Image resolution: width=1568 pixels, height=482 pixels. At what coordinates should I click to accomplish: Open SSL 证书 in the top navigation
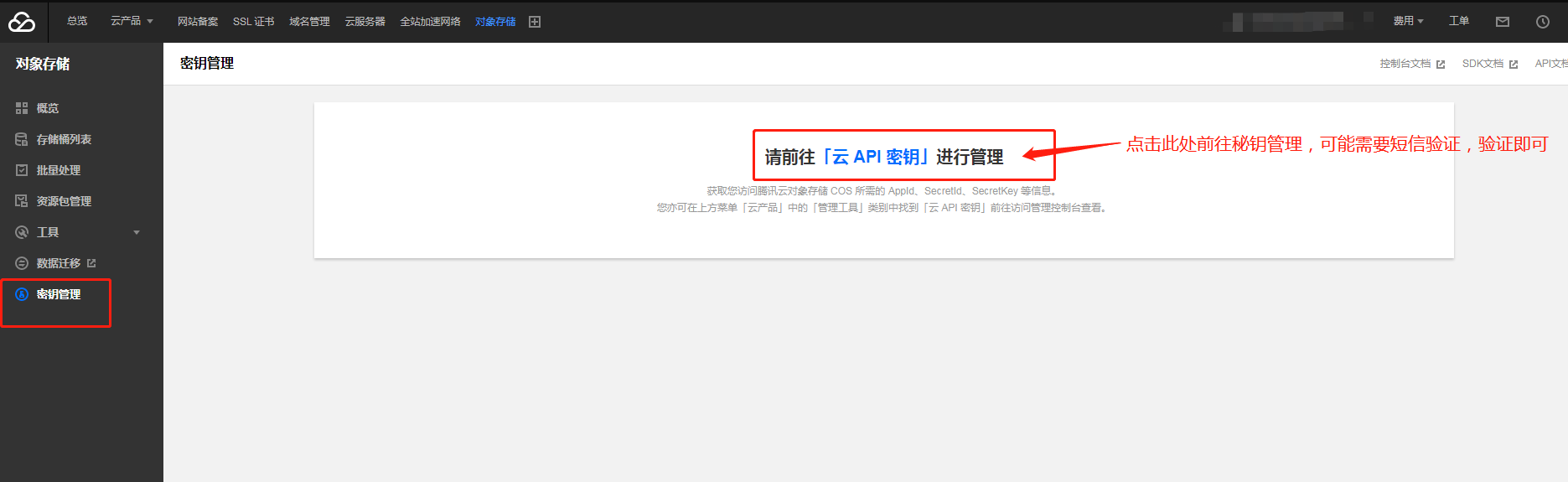[254, 22]
